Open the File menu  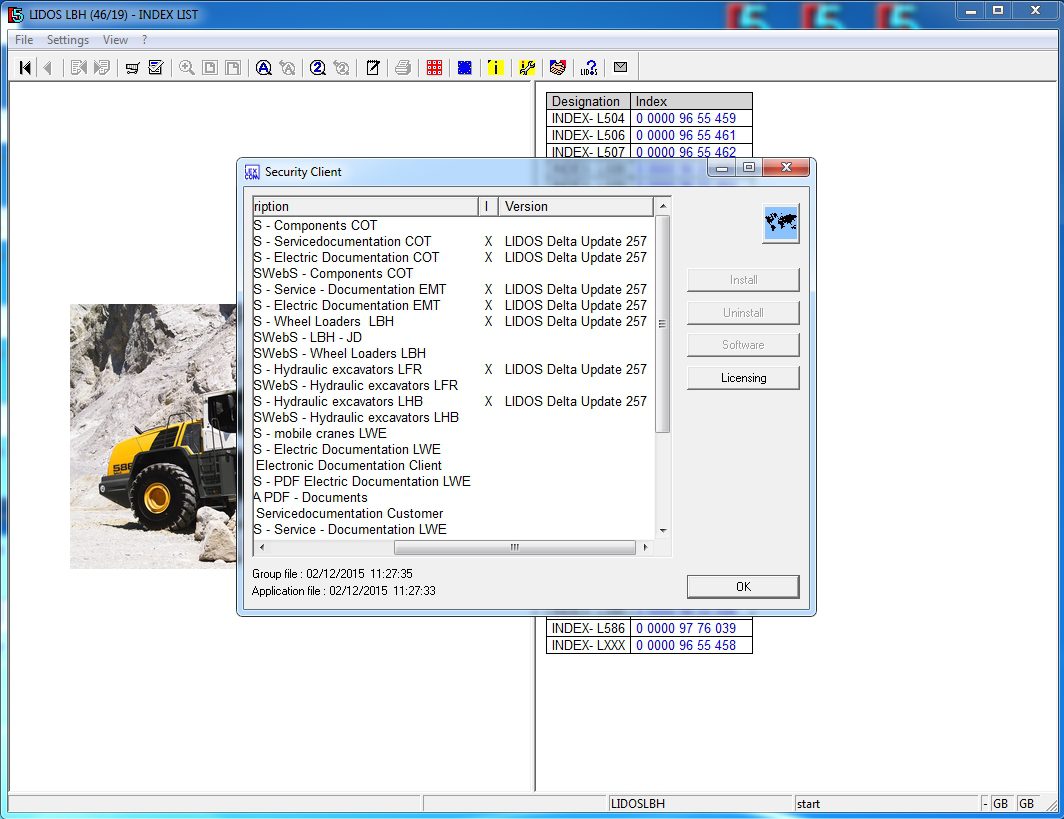click(24, 40)
